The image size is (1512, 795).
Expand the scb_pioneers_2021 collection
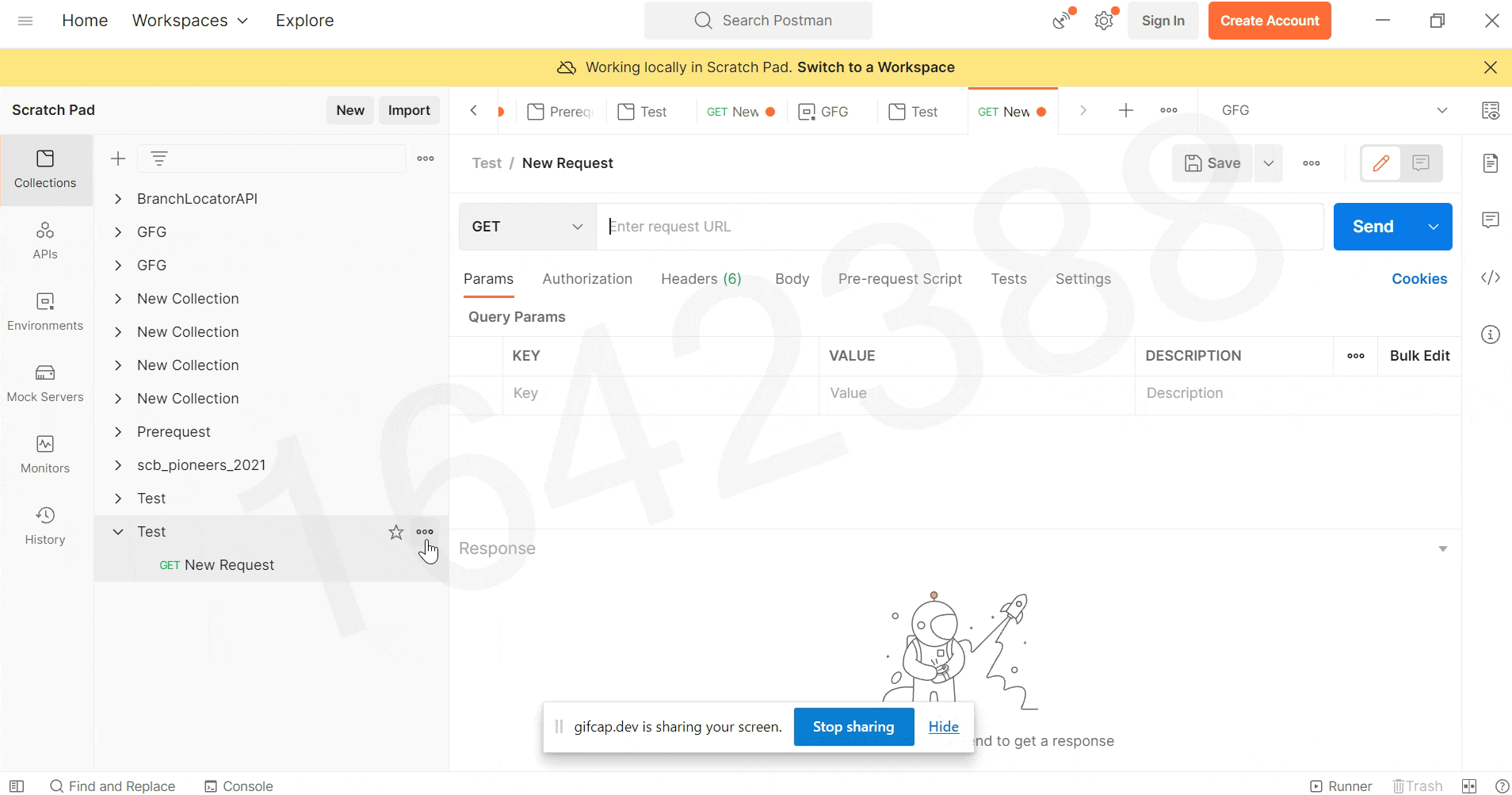click(x=118, y=465)
